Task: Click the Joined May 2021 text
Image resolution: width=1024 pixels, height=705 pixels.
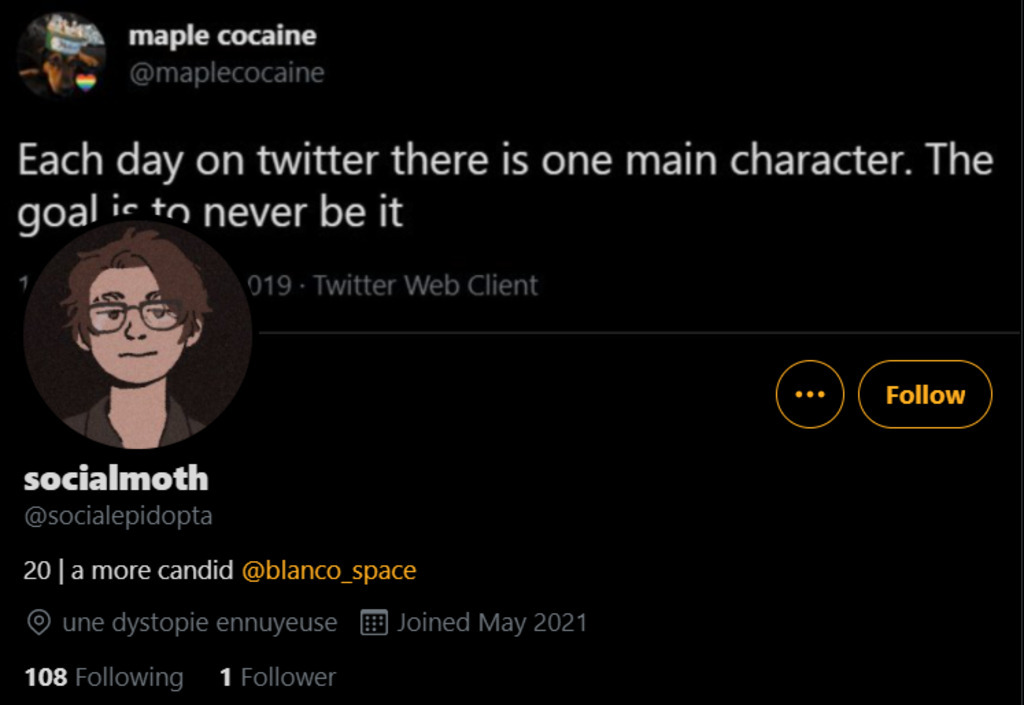Action: click(x=492, y=623)
